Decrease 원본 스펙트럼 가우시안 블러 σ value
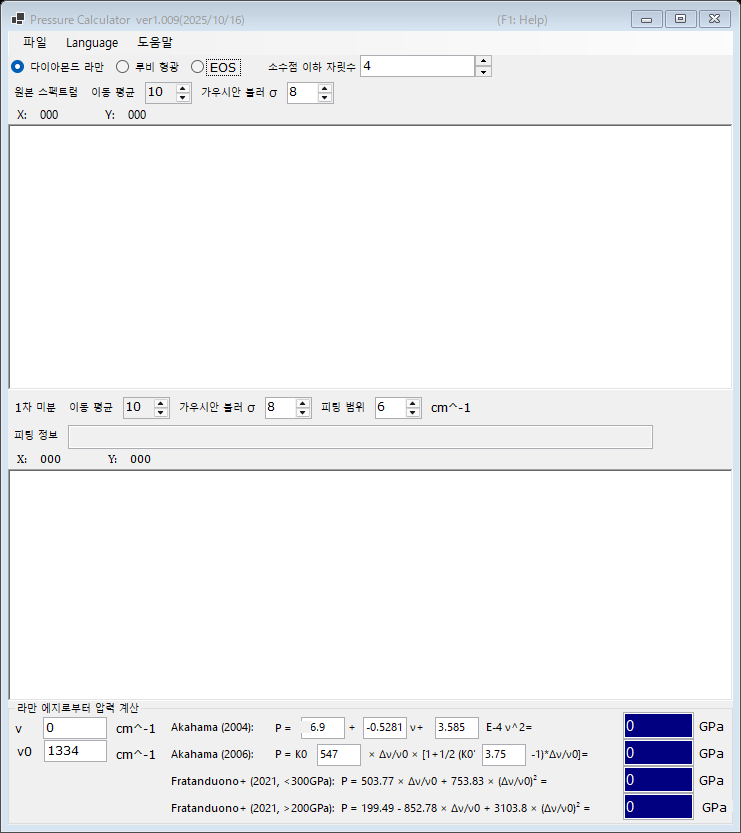Viewport: 741px width, 833px height. (x=325, y=97)
